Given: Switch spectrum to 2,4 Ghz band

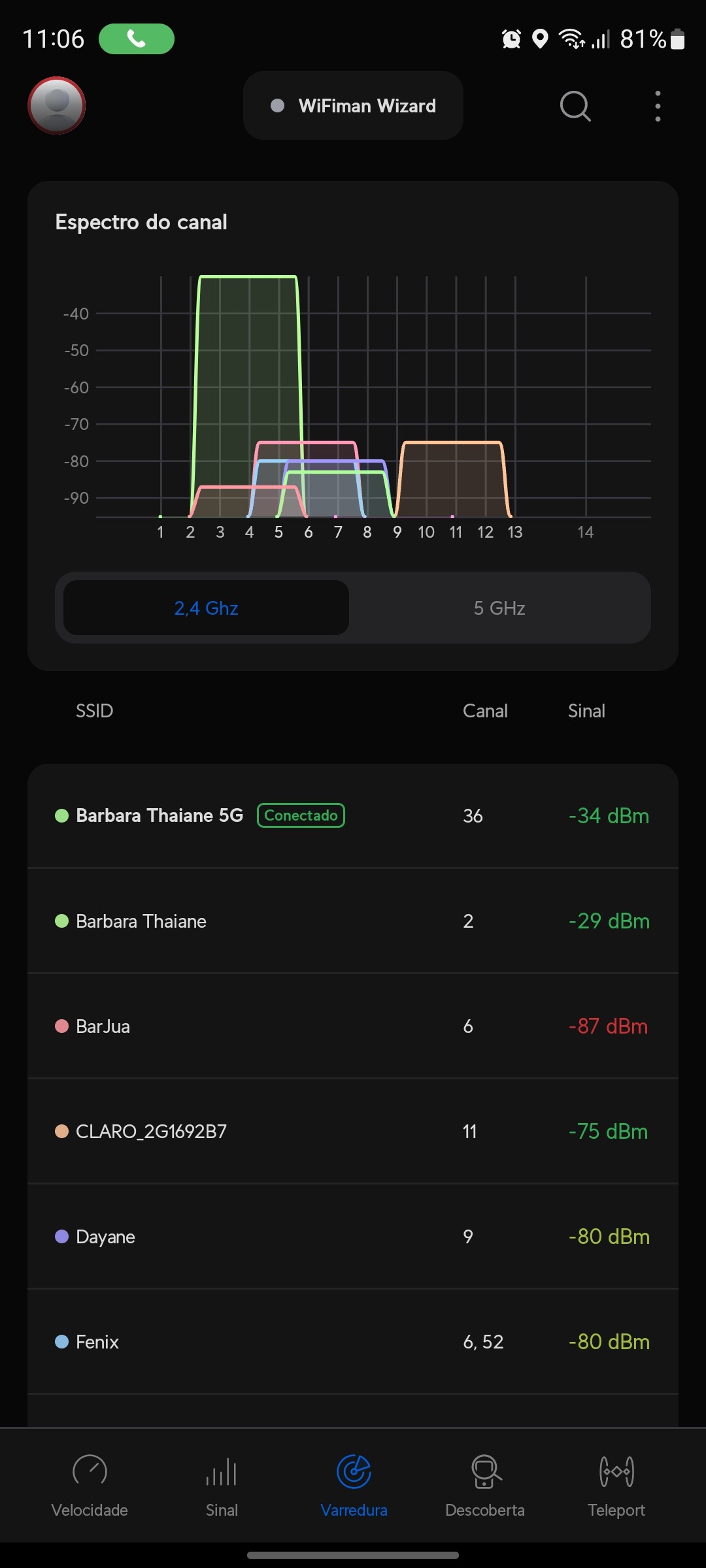Looking at the screenshot, I should [206, 608].
